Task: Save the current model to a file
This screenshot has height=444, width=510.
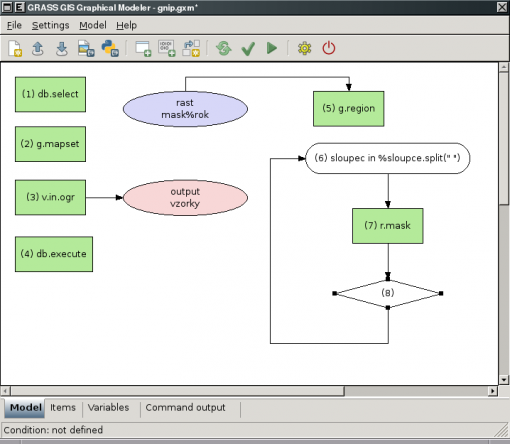Action: point(62,49)
